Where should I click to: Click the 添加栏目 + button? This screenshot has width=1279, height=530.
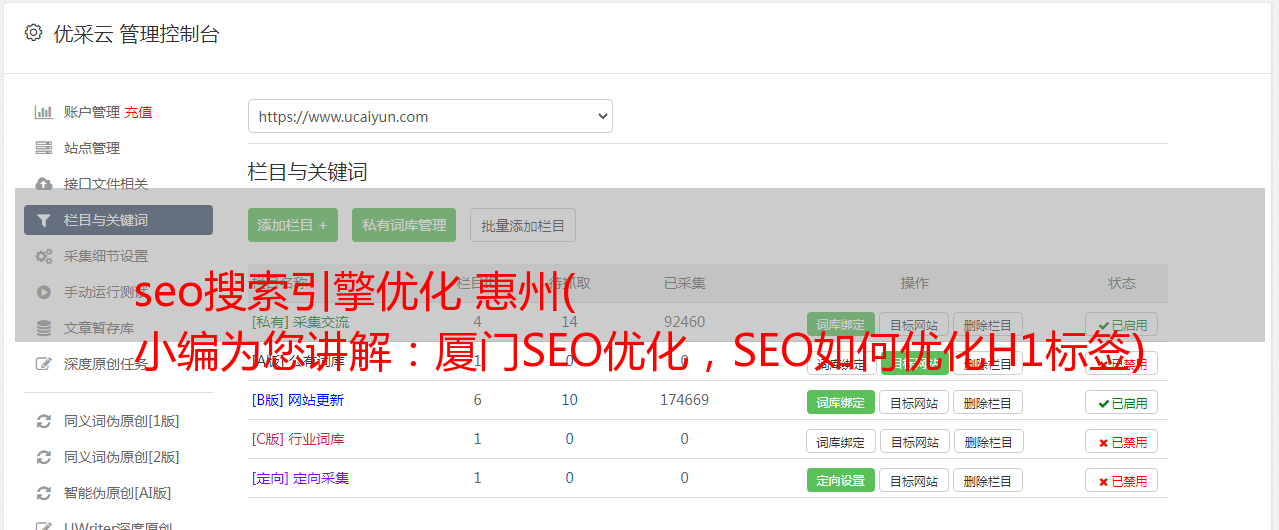pos(293,225)
